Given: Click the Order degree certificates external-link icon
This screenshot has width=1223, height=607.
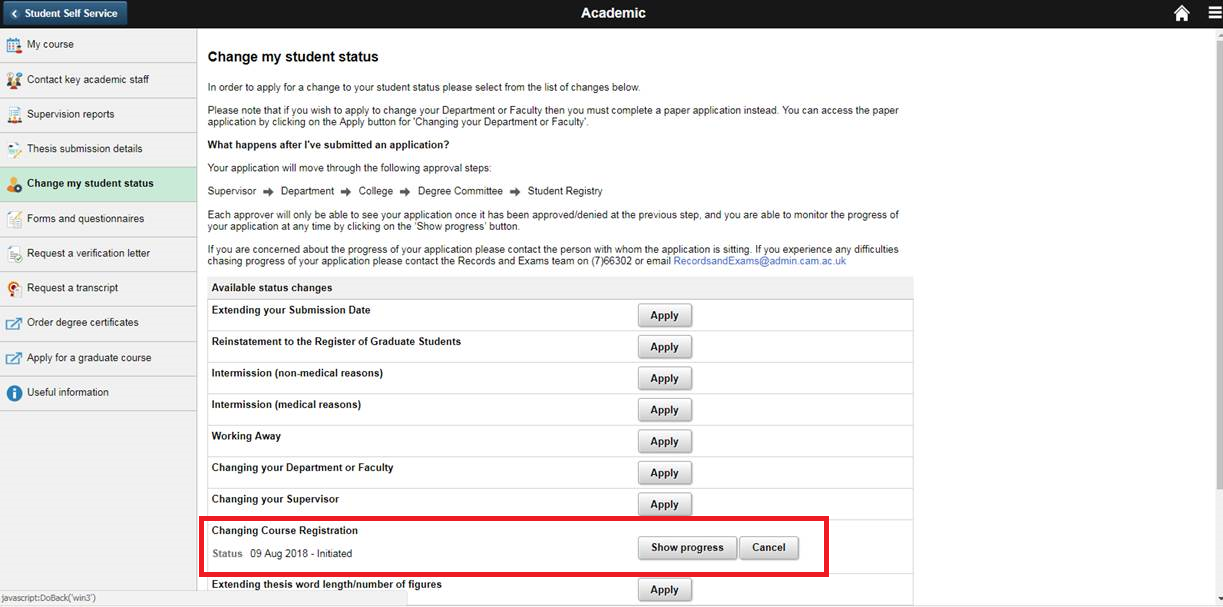Looking at the screenshot, I should pos(14,323).
